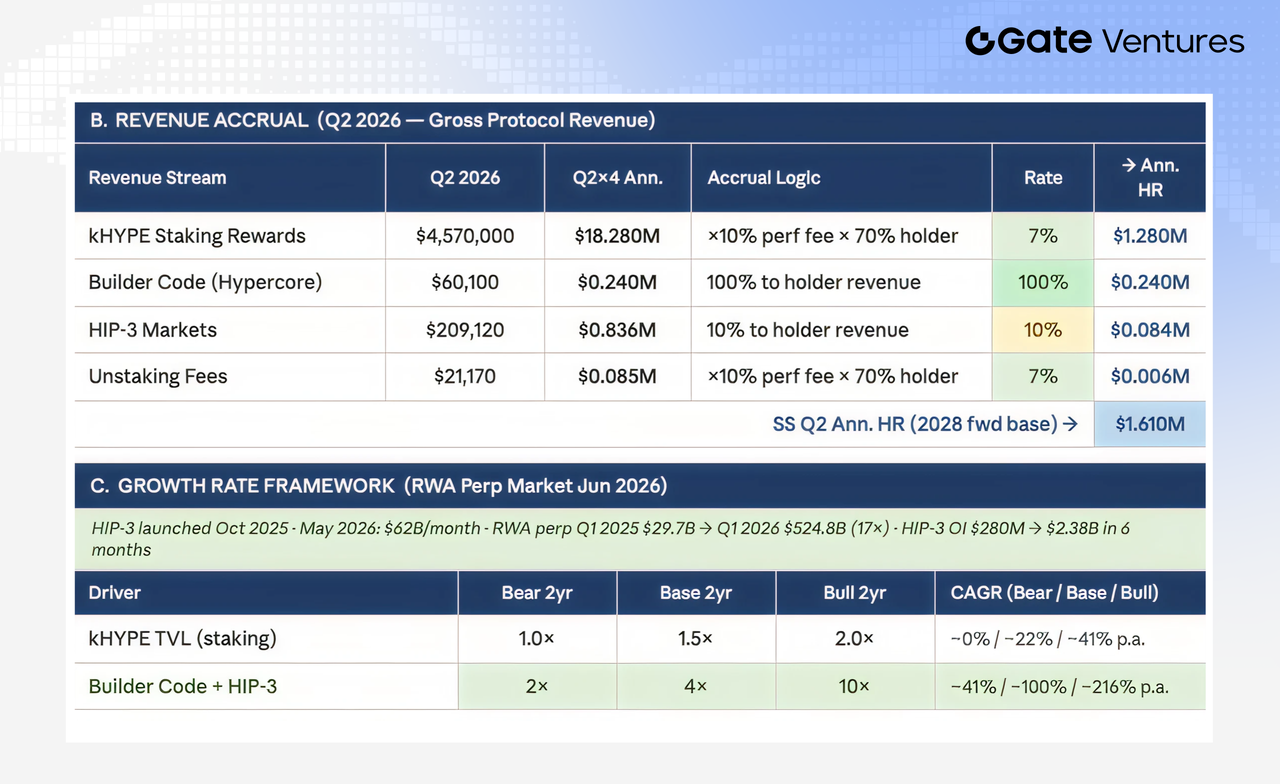Select the 10× bull cell for Builder Code
The height and width of the screenshot is (784, 1280).
[x=855, y=687]
